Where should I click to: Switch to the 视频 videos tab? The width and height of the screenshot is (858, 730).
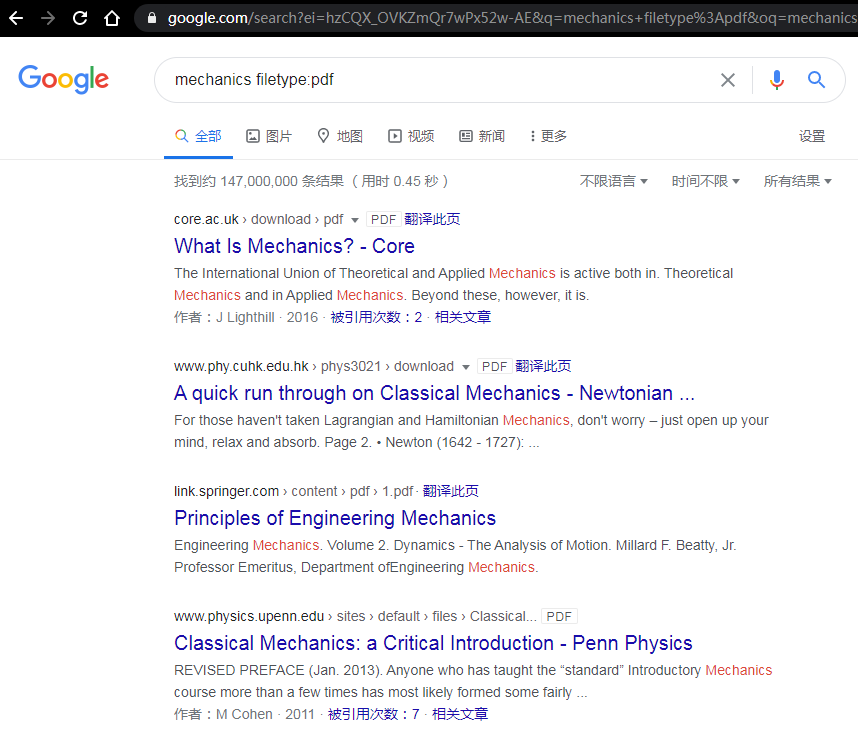pyautogui.click(x=411, y=136)
